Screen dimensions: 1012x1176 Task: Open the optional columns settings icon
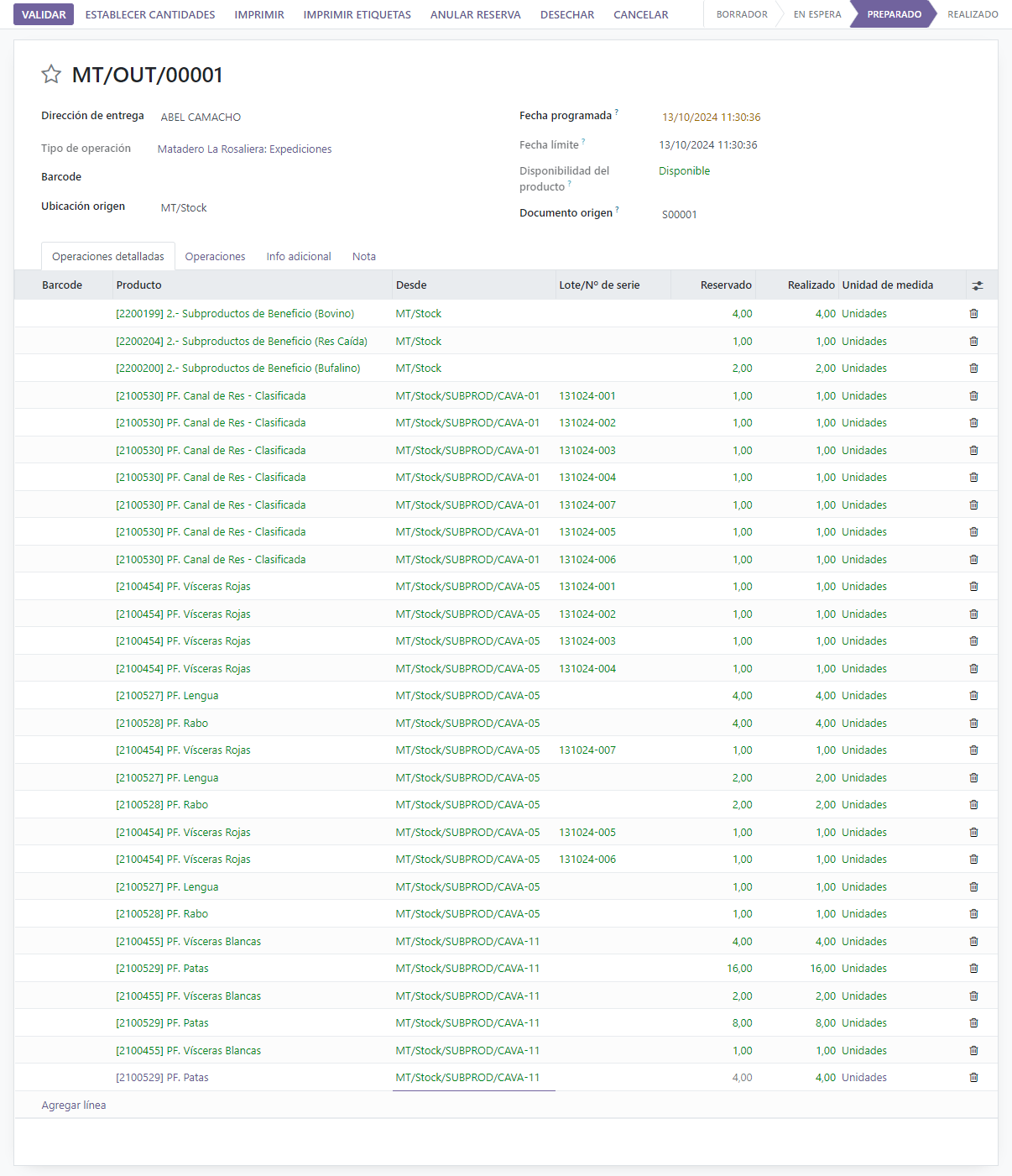pyautogui.click(x=978, y=285)
